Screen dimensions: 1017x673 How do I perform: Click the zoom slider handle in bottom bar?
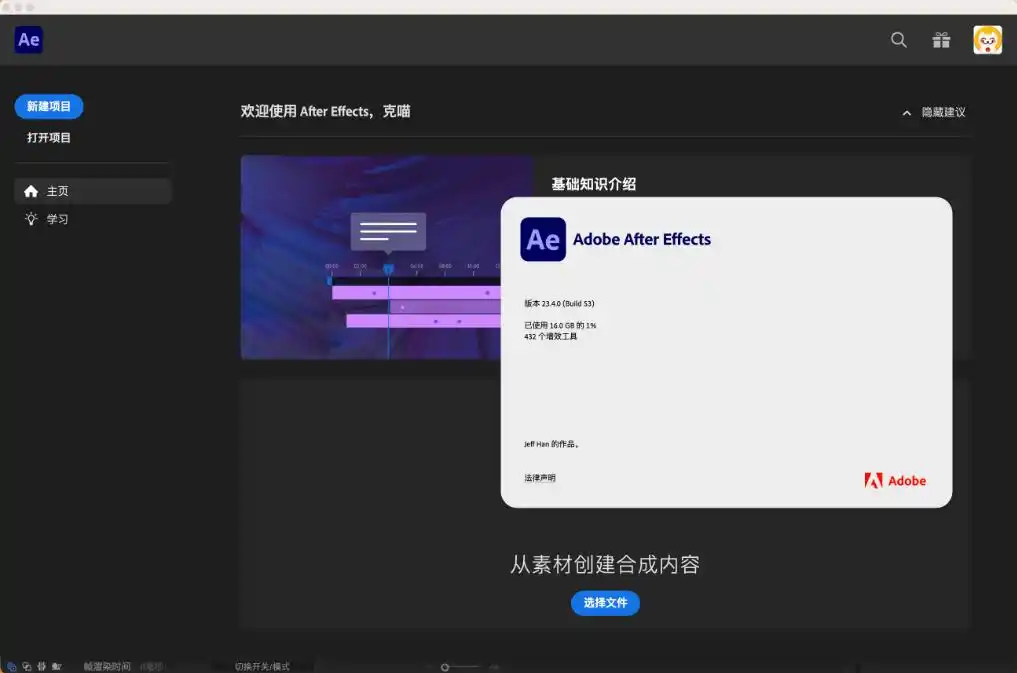[445, 667]
